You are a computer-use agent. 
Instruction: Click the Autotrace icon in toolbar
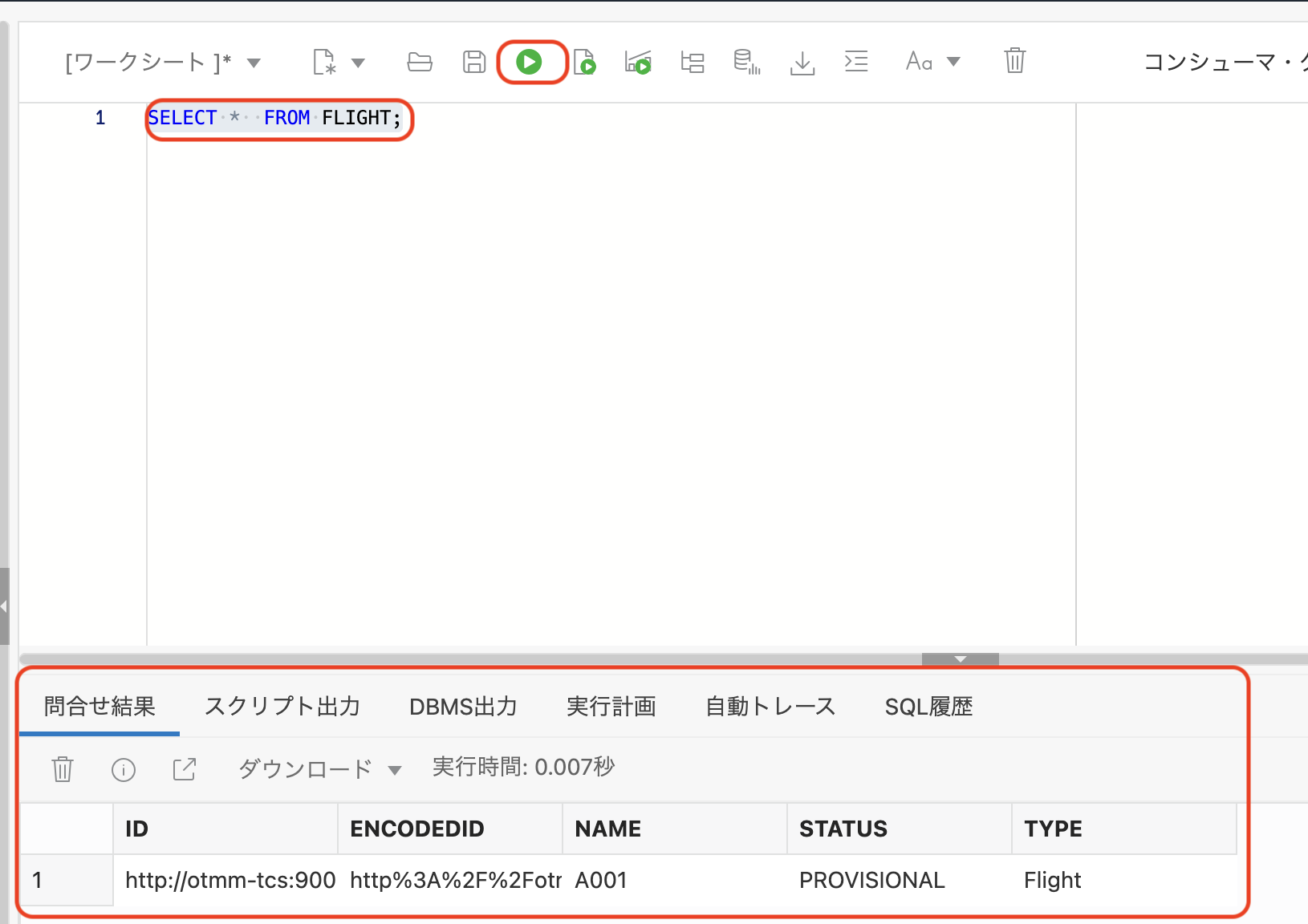(746, 62)
